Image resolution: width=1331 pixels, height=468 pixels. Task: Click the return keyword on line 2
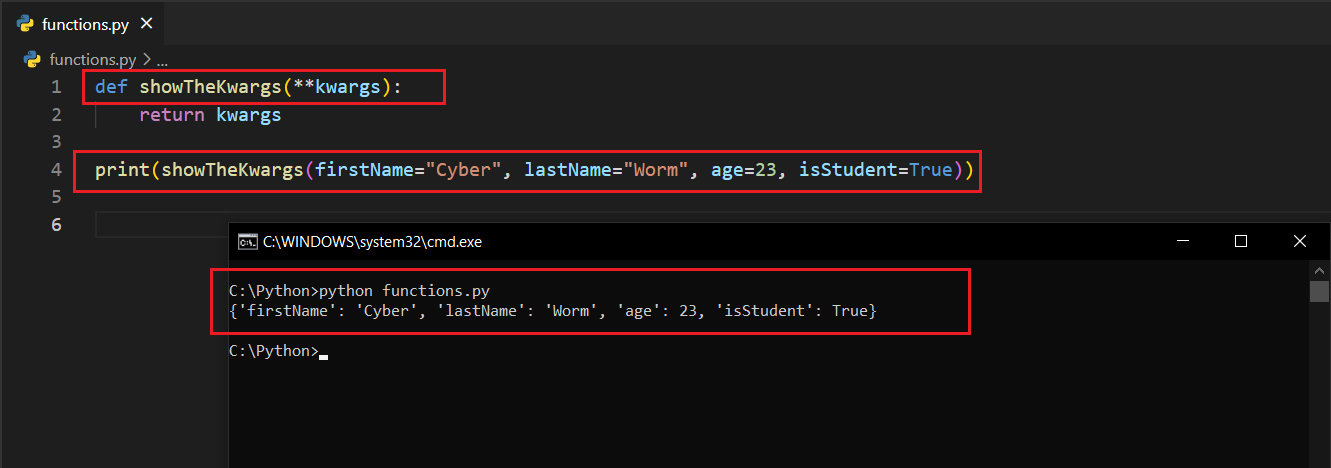click(172, 115)
